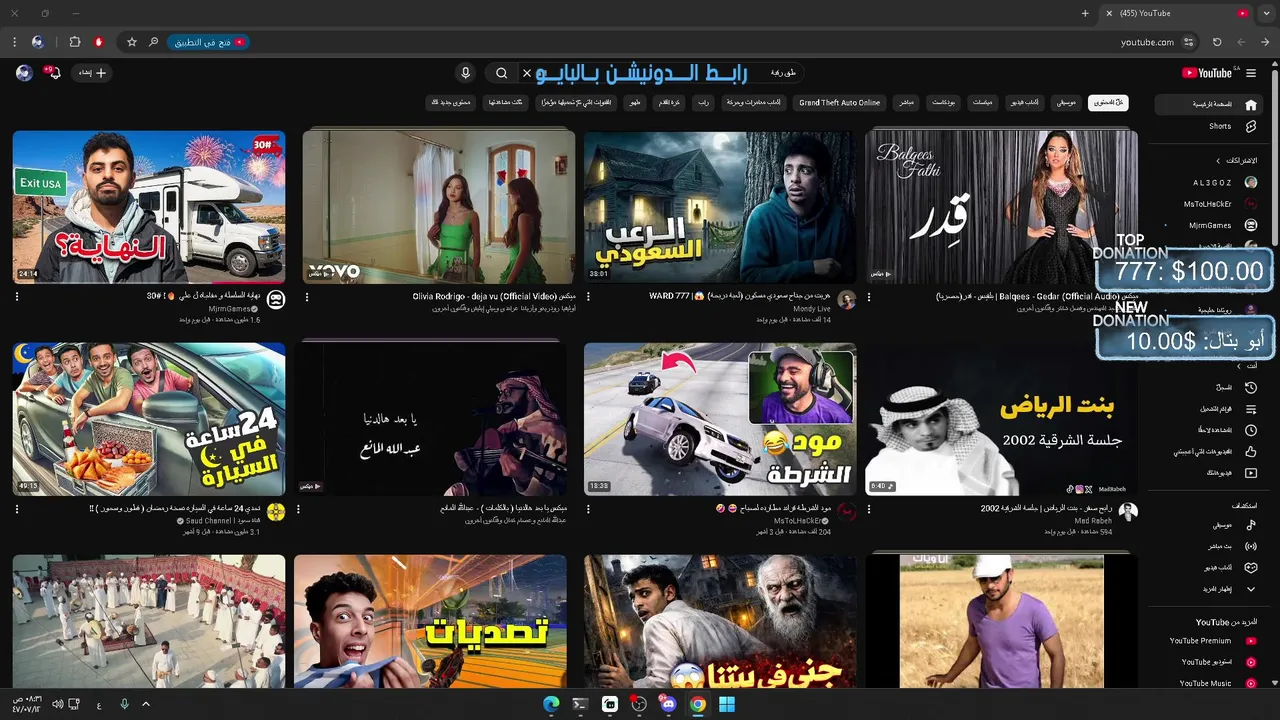Open a new tab with plus button

click(1085, 13)
